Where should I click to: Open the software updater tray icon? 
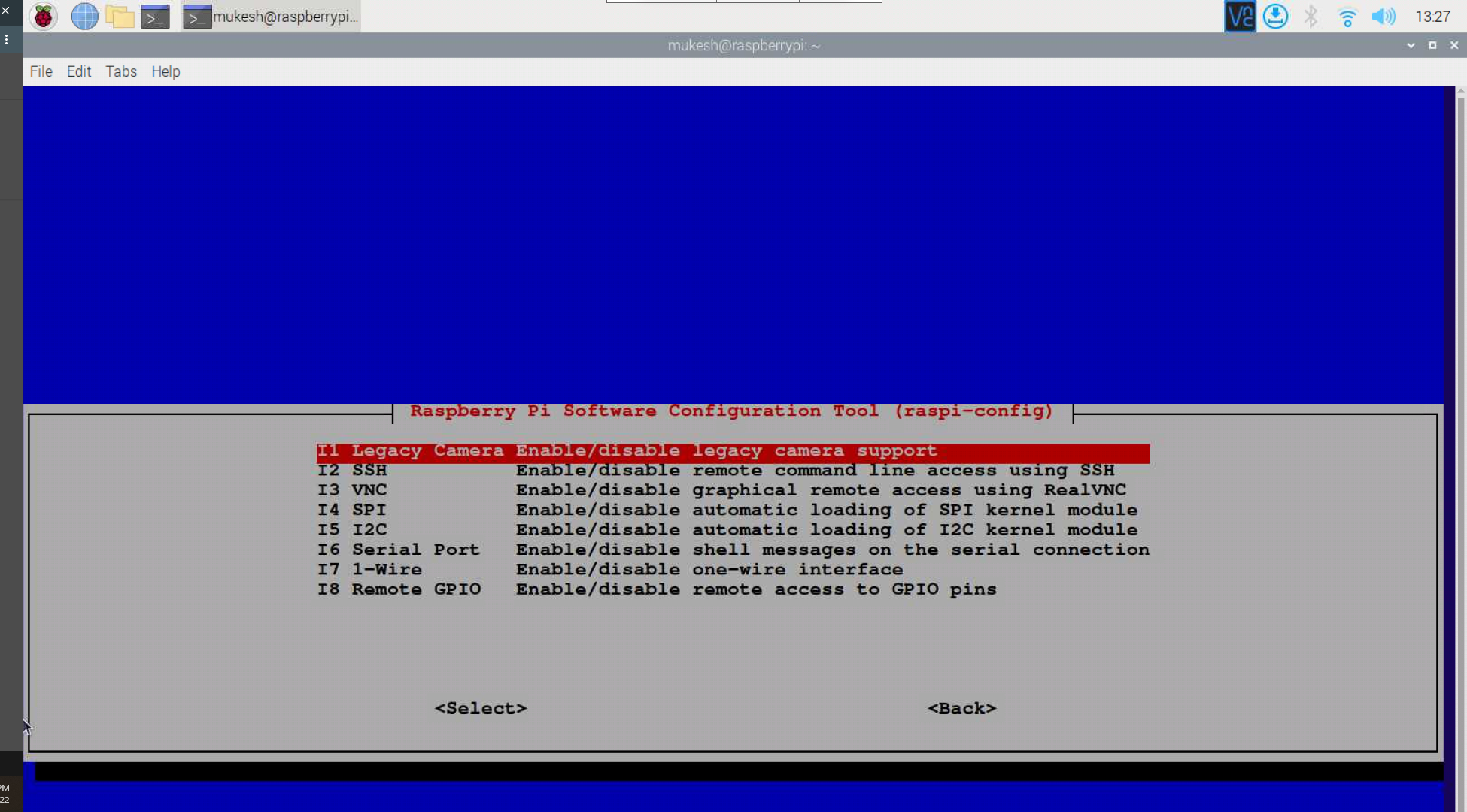click(x=1275, y=16)
